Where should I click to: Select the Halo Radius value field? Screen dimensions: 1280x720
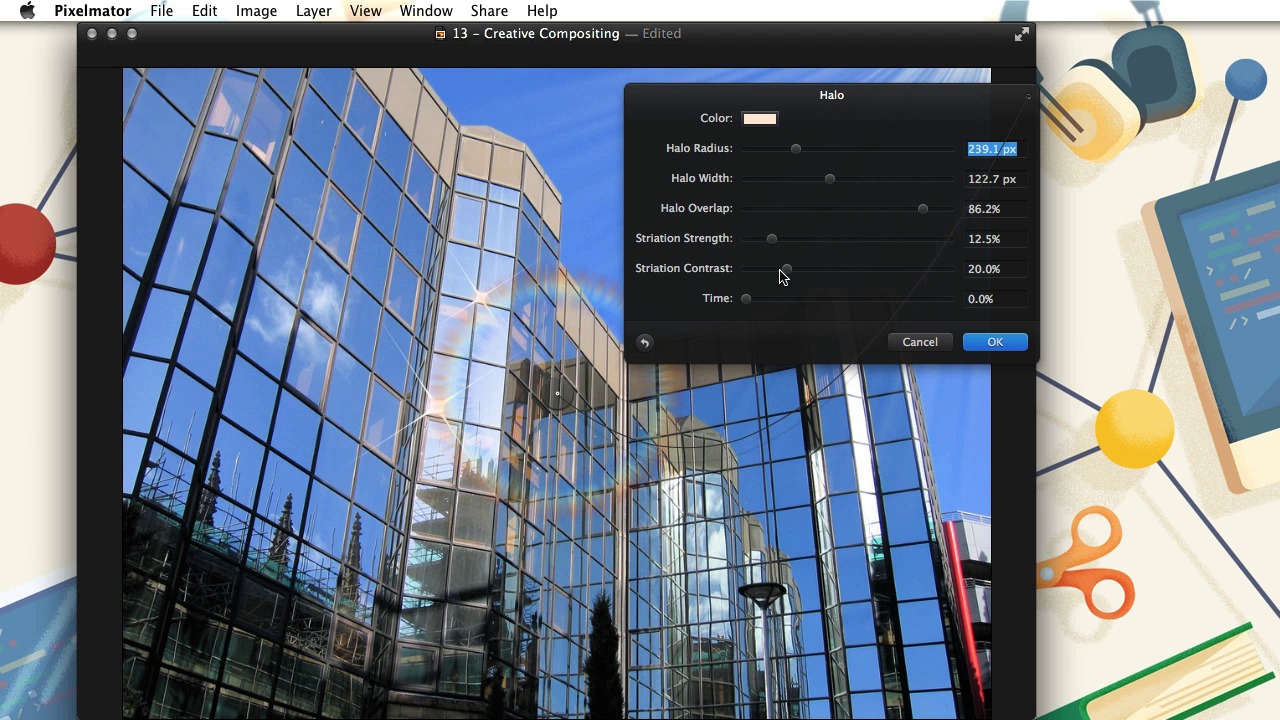click(x=994, y=149)
